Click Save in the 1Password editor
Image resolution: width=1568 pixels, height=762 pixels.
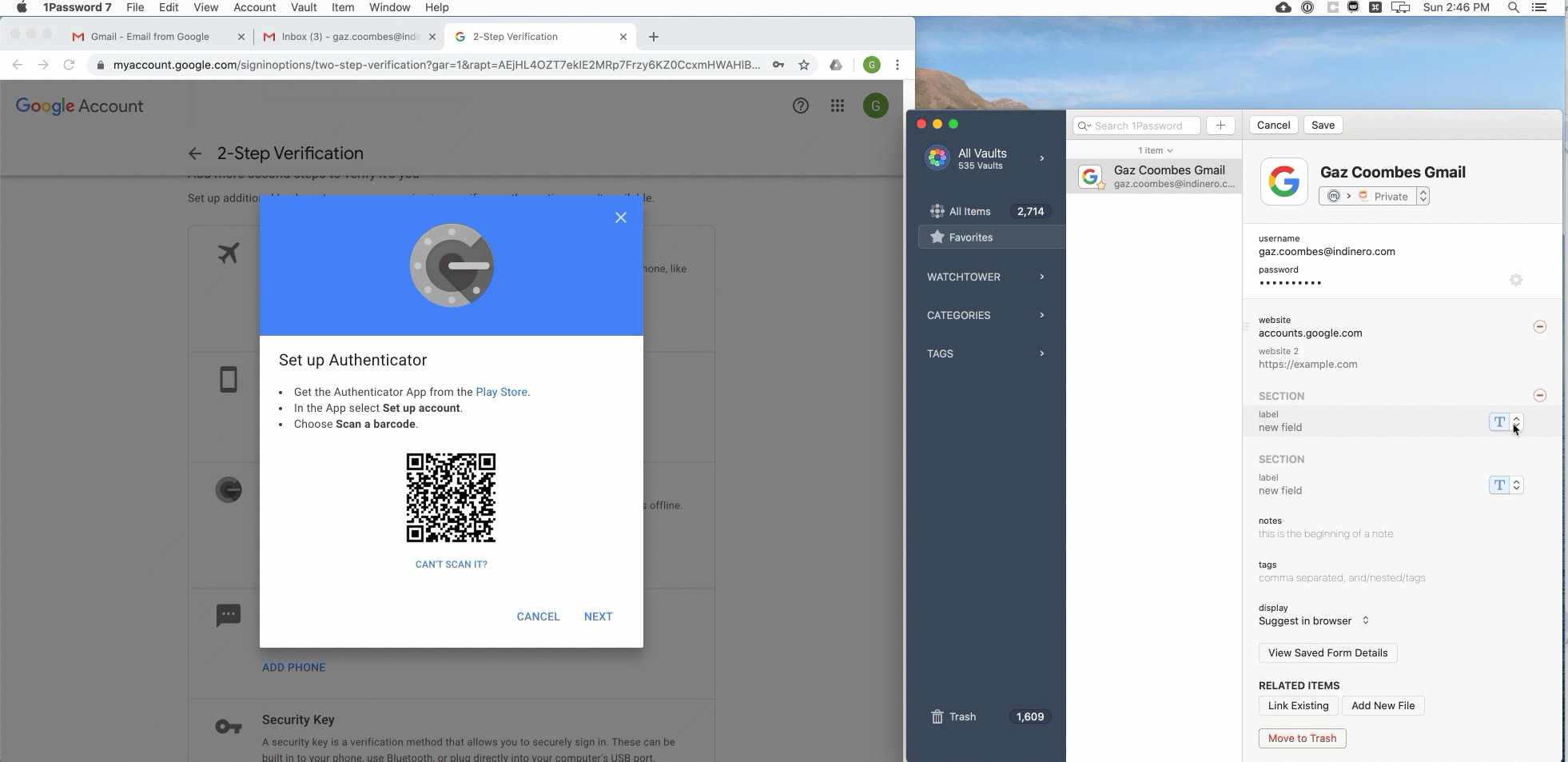1323,126
